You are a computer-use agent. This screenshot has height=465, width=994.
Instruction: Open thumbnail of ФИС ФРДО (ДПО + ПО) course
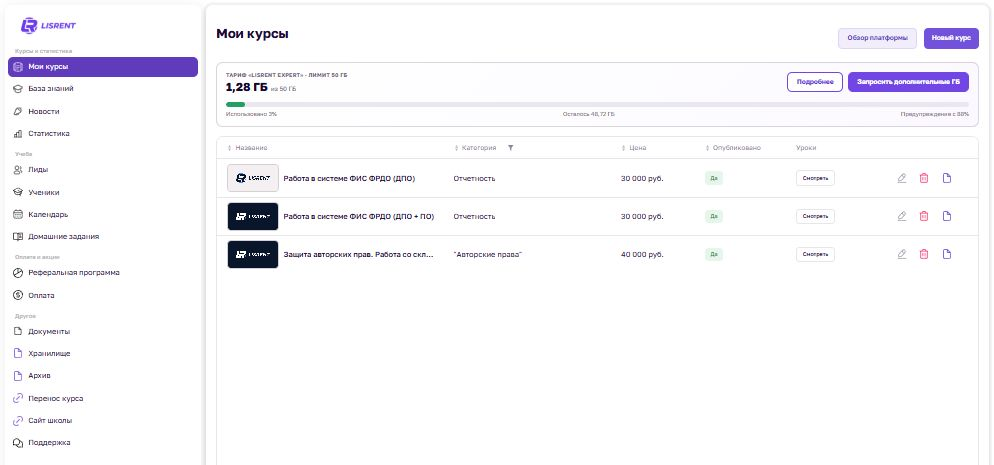click(253, 217)
